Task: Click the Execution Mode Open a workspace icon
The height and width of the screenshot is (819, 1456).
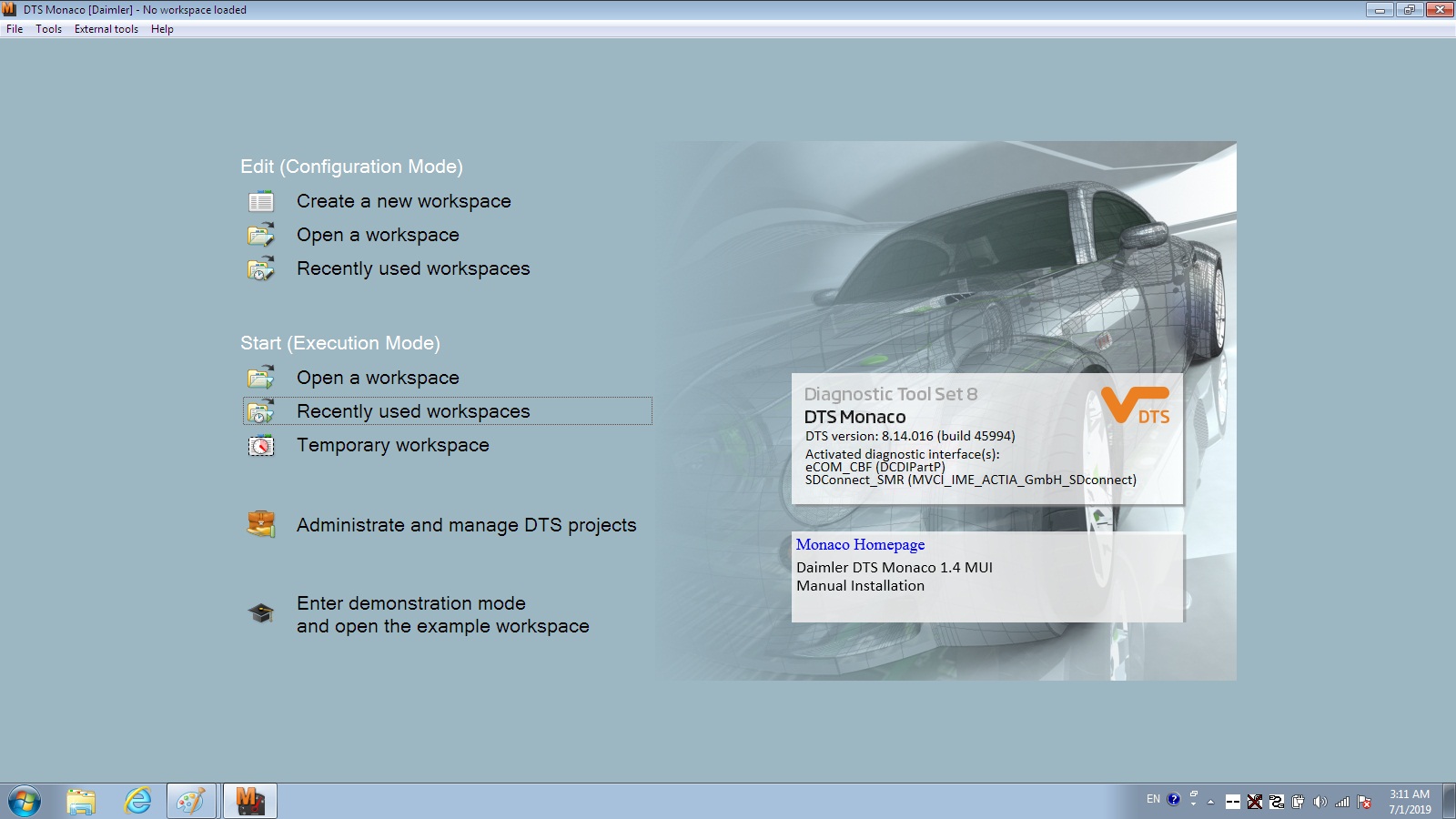Action: pyautogui.click(x=261, y=378)
